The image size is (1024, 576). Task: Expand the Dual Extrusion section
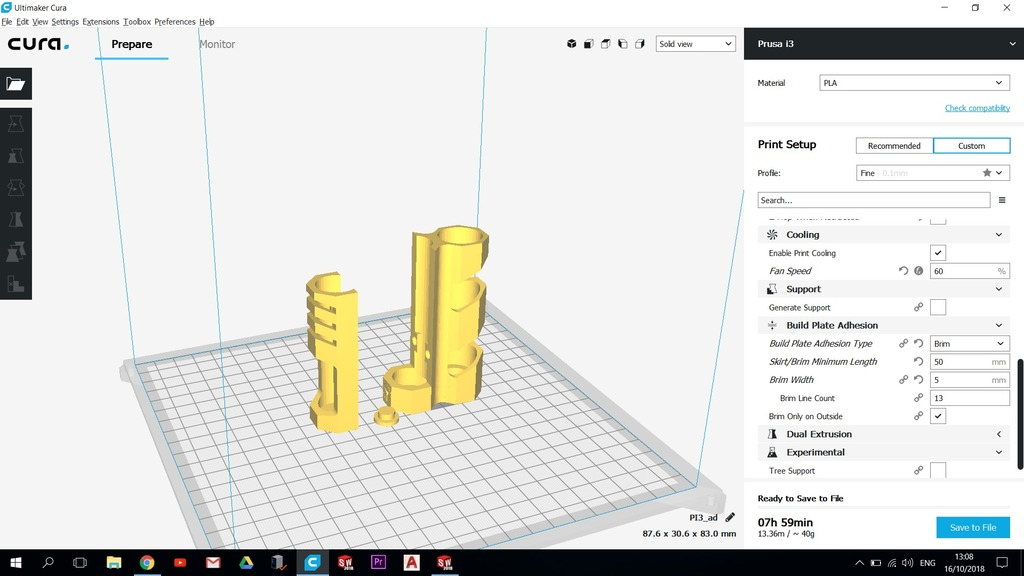999,434
